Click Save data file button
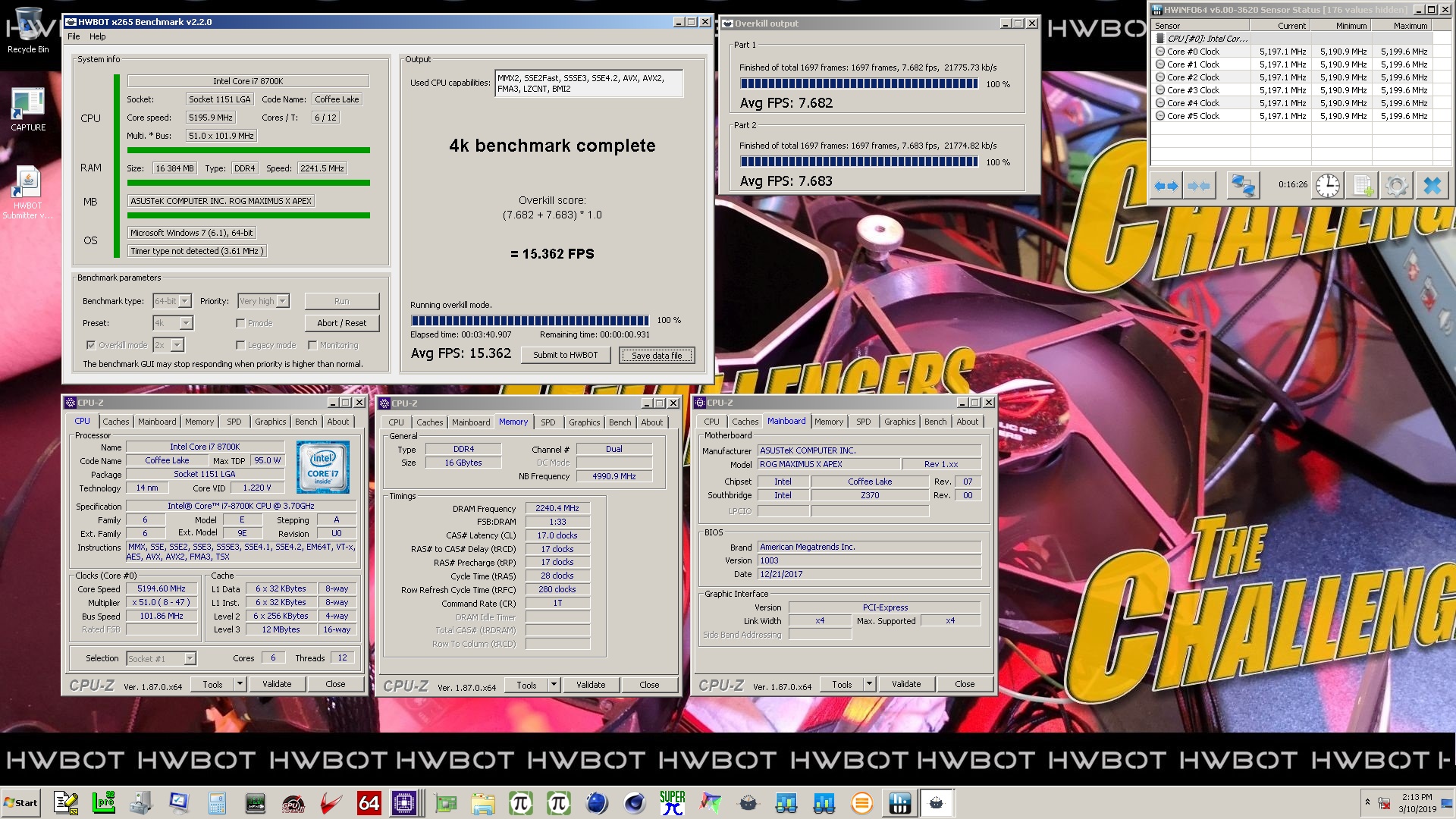This screenshot has width=1456, height=819. (657, 355)
